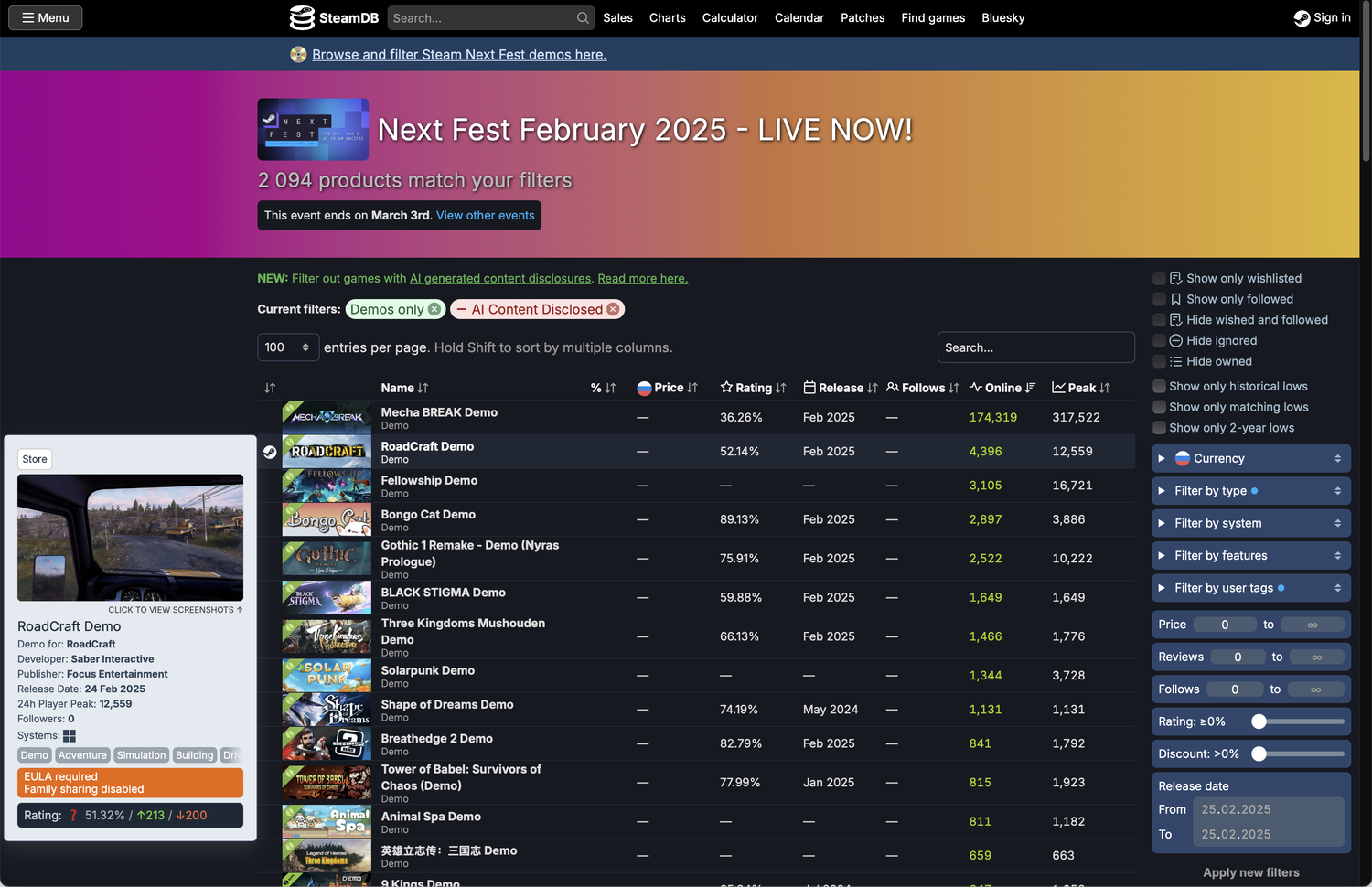Click Apply new filters button

click(1251, 872)
